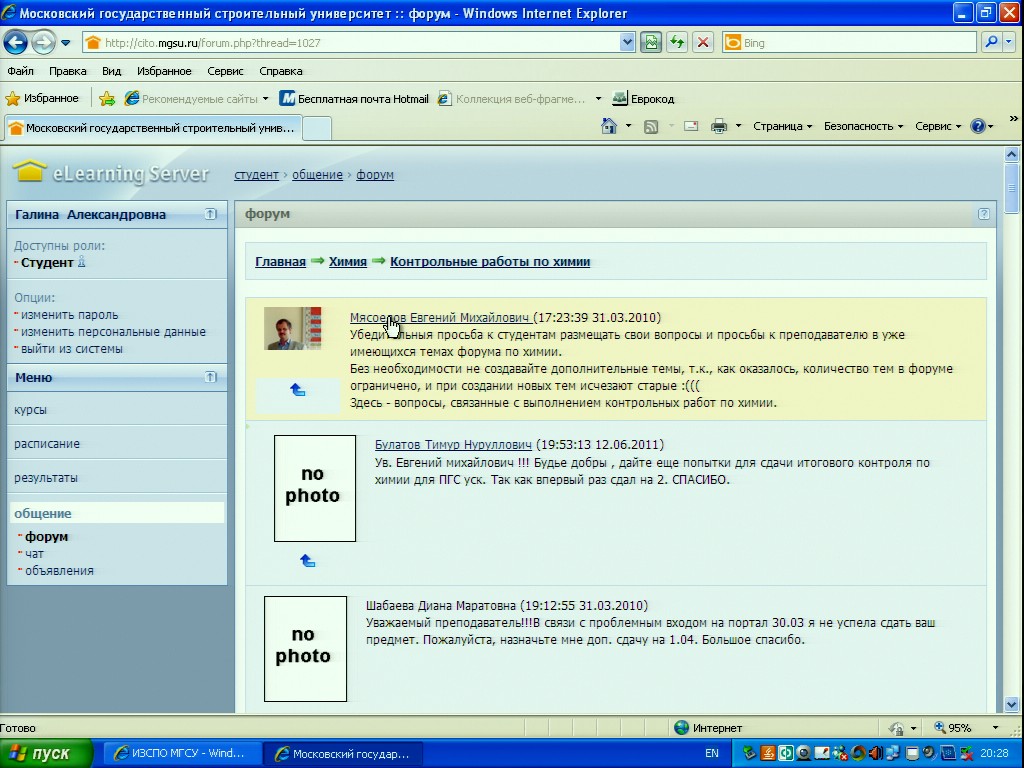
Task: Go to Химия in forum path
Action: pyautogui.click(x=347, y=262)
